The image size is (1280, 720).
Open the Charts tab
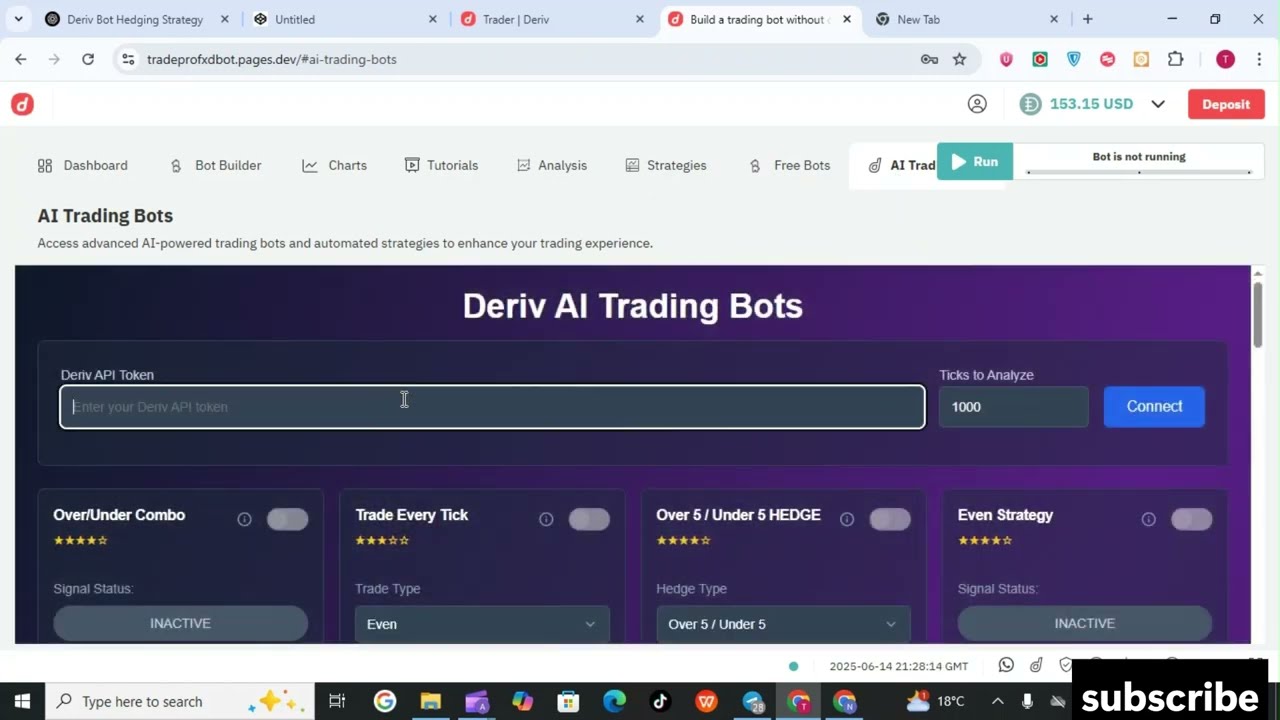tap(335, 165)
